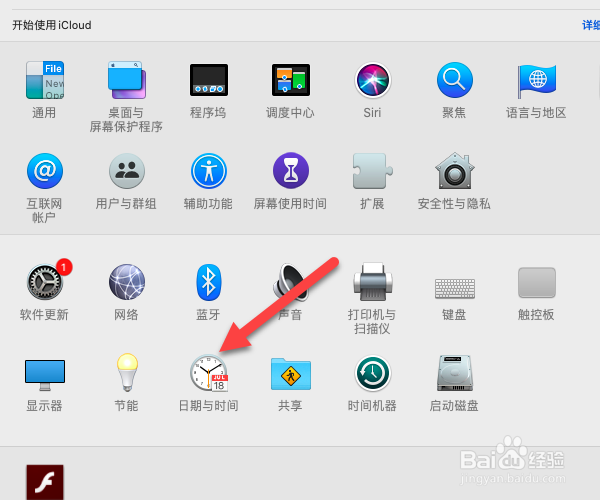Open 软件更新 gear icon
The width and height of the screenshot is (600, 500).
click(x=45, y=282)
